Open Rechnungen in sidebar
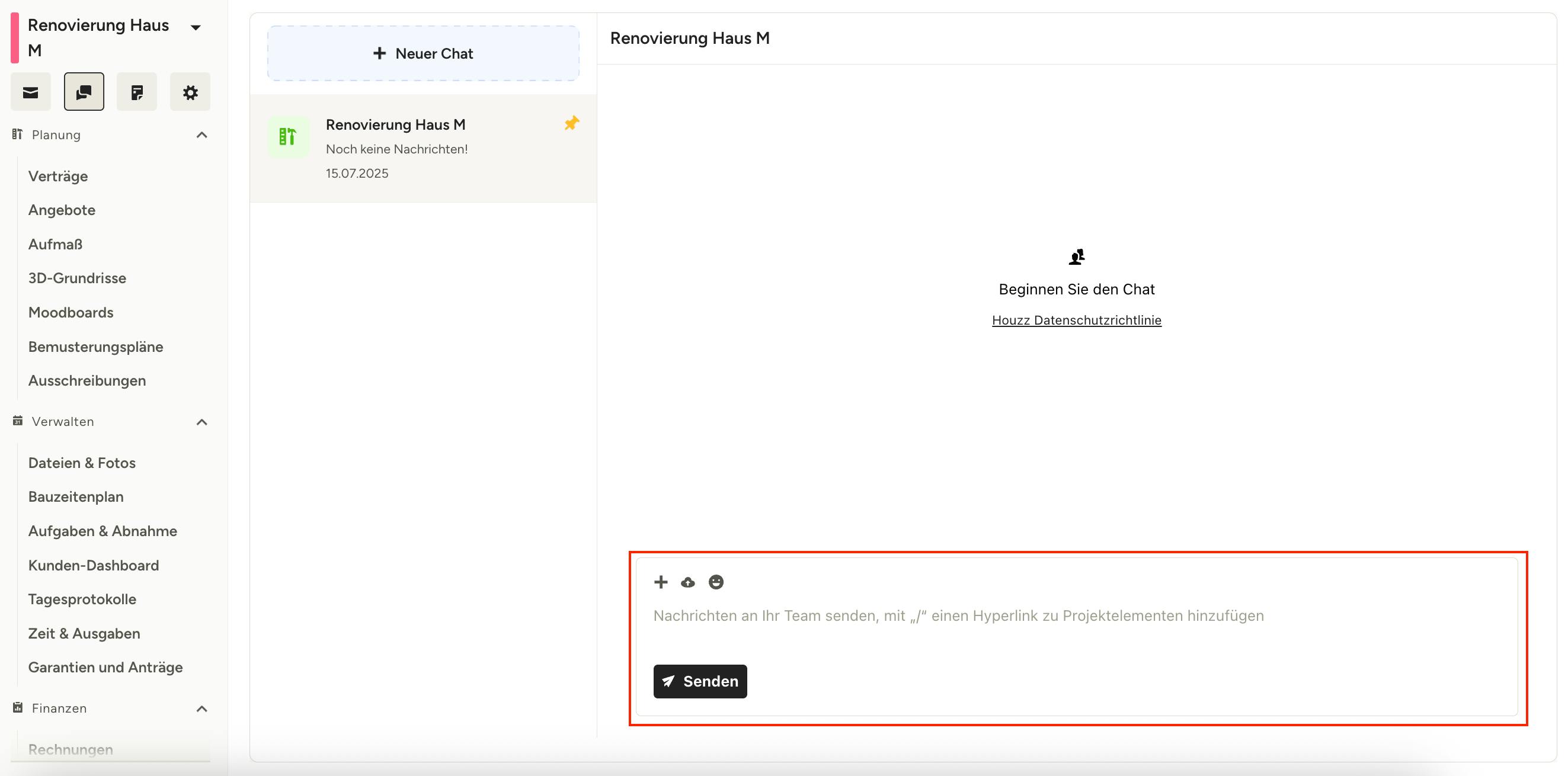 (x=71, y=750)
